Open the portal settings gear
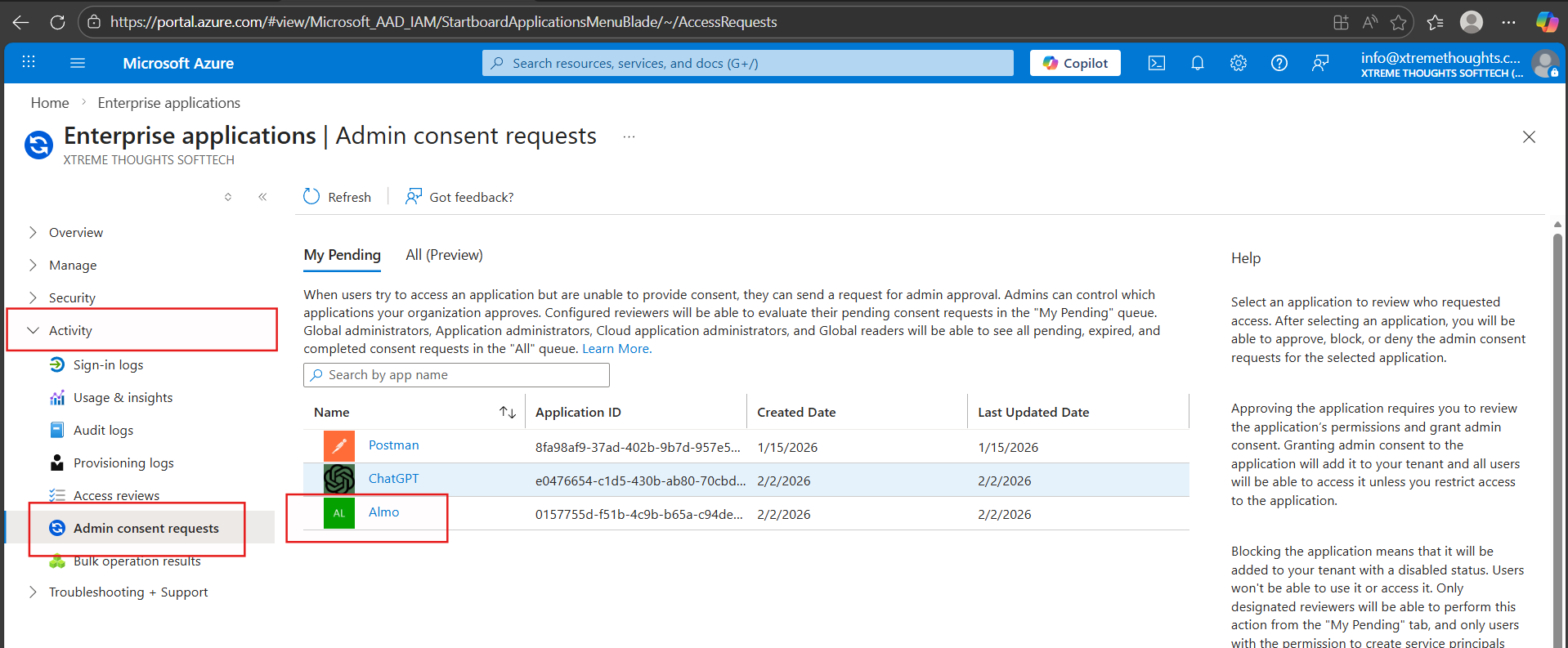Viewport: 1568px width, 648px height. pyautogui.click(x=1239, y=63)
